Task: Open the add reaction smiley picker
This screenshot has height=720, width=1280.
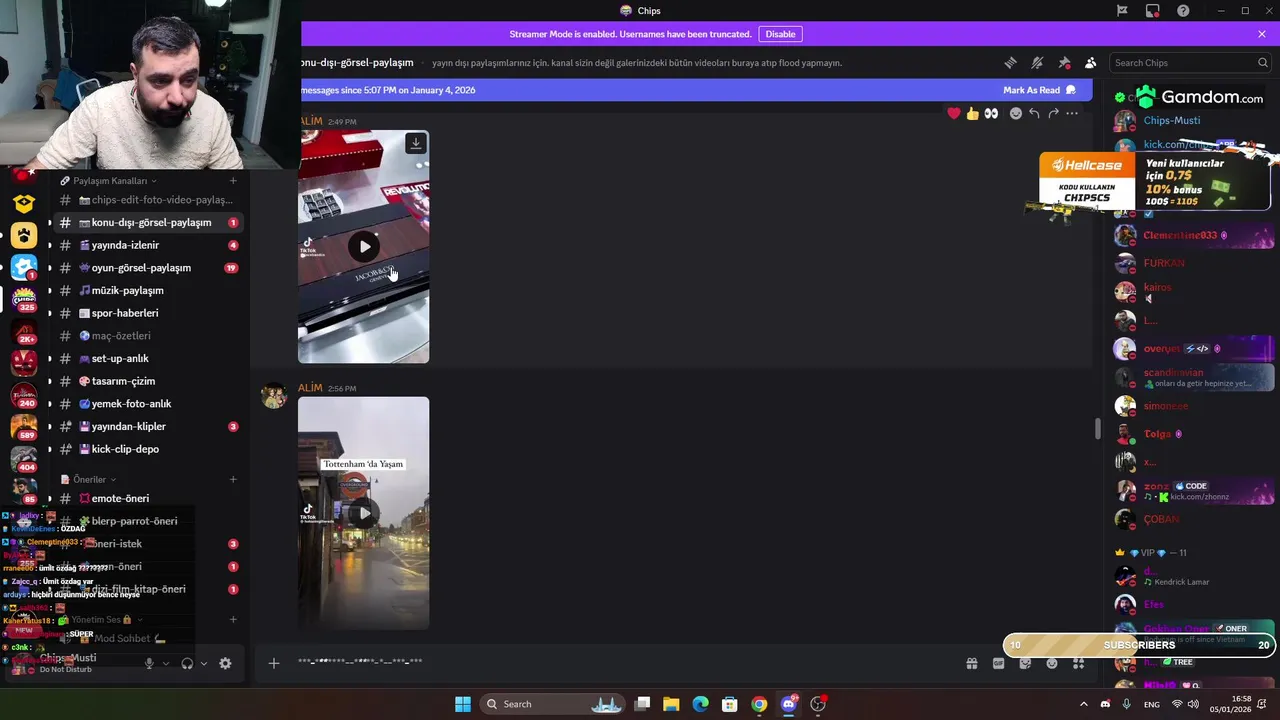Action: point(1016,113)
